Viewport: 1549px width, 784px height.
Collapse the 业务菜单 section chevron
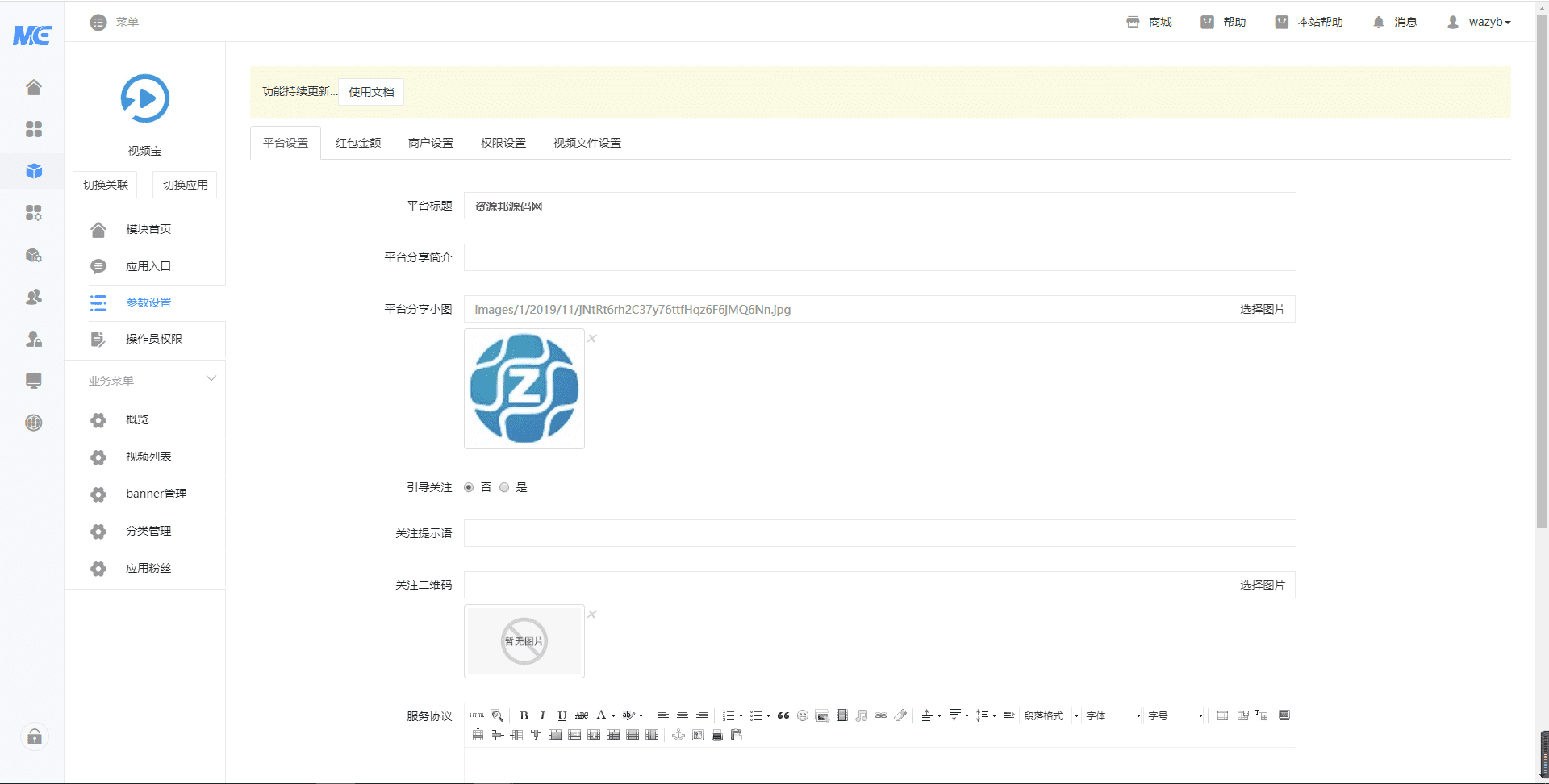[211, 378]
